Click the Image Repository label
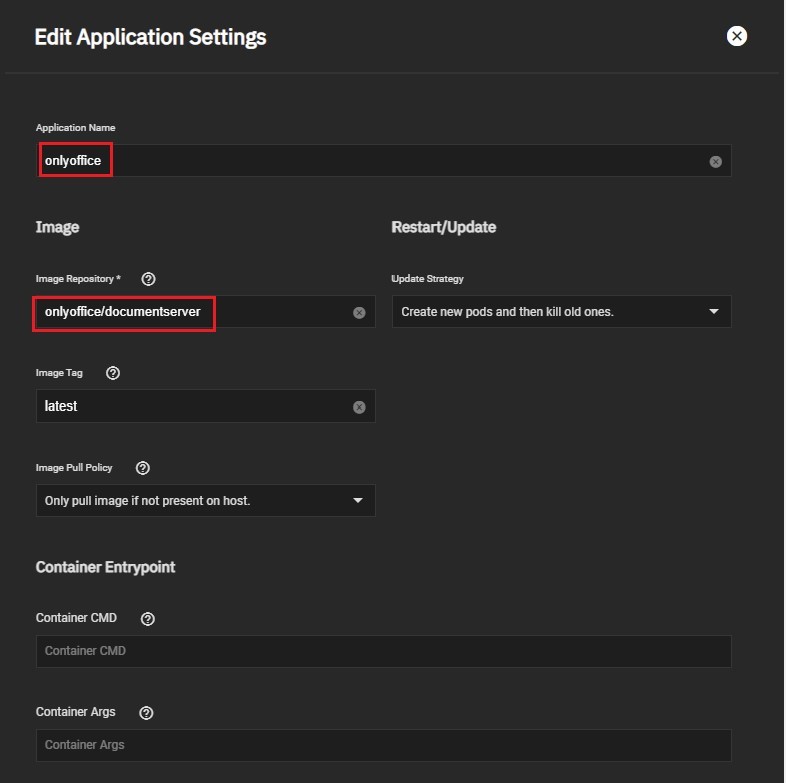This screenshot has height=783, width=786. 78,279
